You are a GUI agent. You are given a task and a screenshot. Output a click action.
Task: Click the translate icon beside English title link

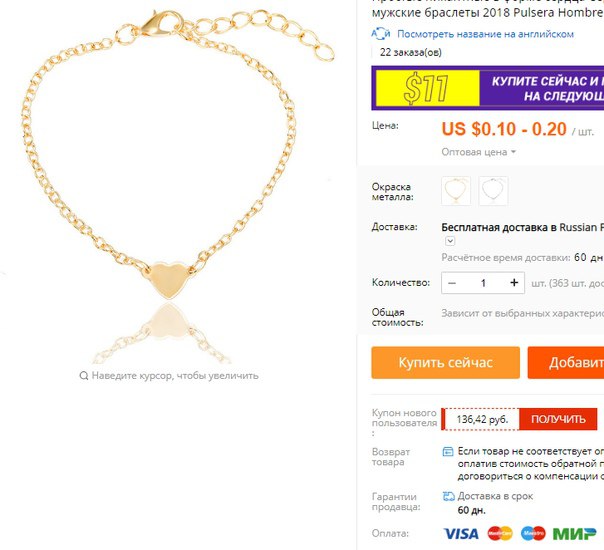coord(381,34)
